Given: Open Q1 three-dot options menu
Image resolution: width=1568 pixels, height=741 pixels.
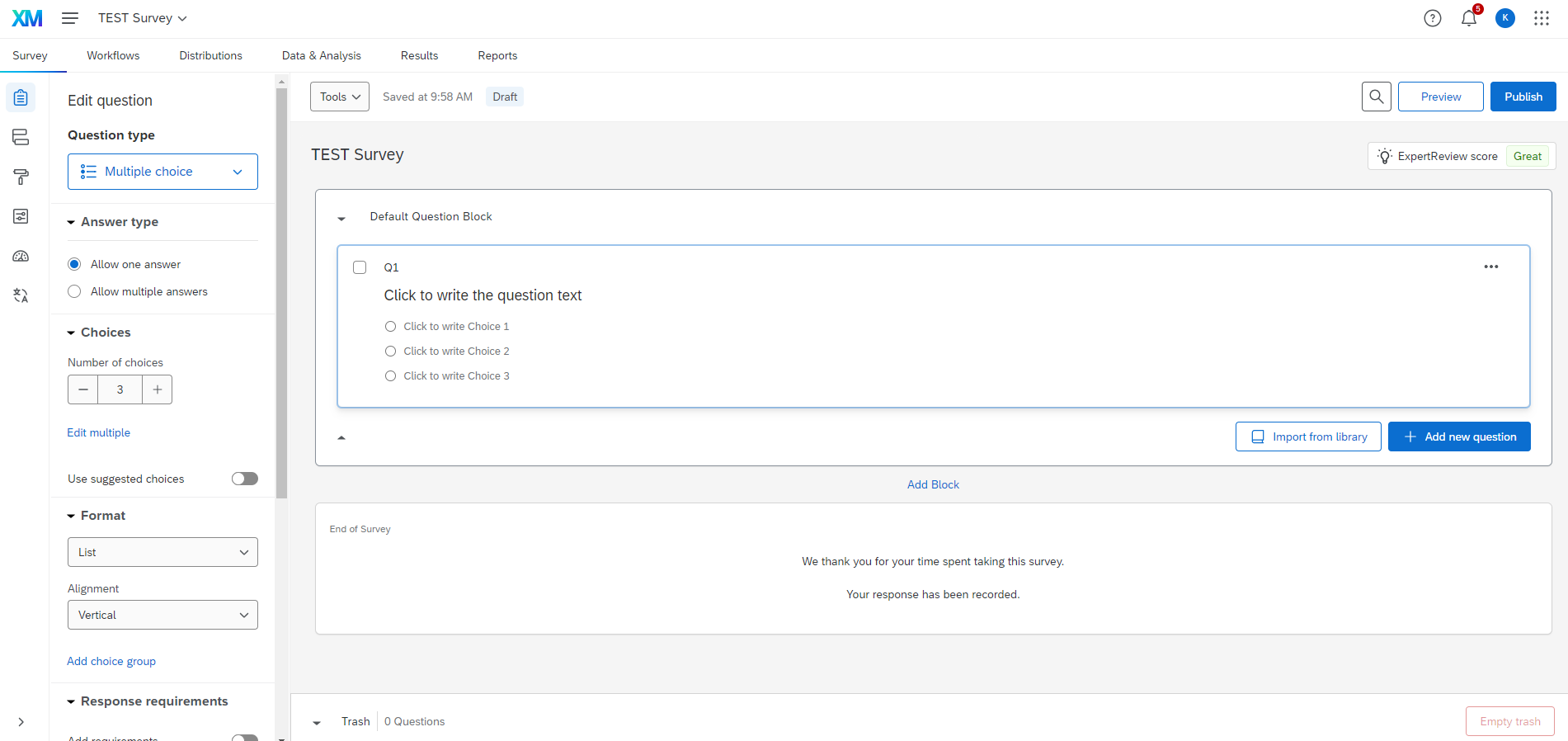Looking at the screenshot, I should [x=1491, y=267].
